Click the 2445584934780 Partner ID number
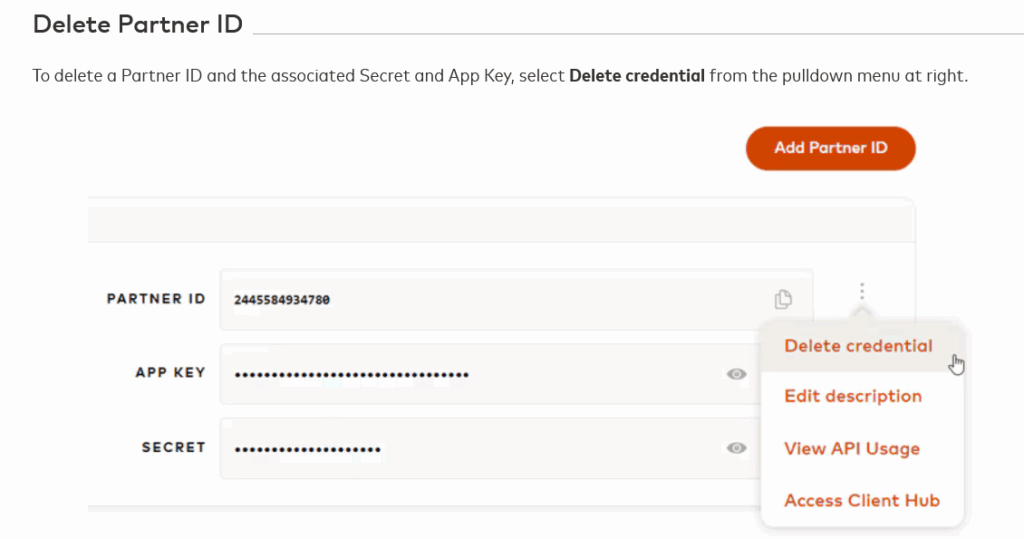 point(282,300)
